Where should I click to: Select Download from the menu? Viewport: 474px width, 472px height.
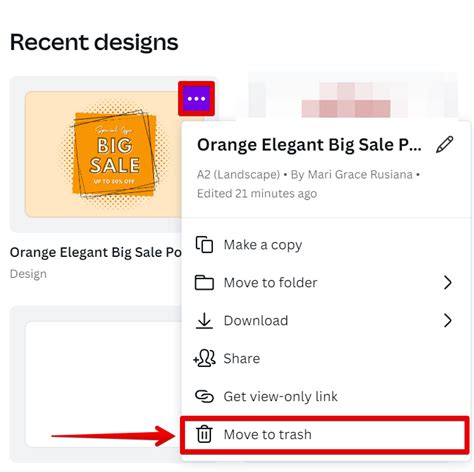pos(325,320)
